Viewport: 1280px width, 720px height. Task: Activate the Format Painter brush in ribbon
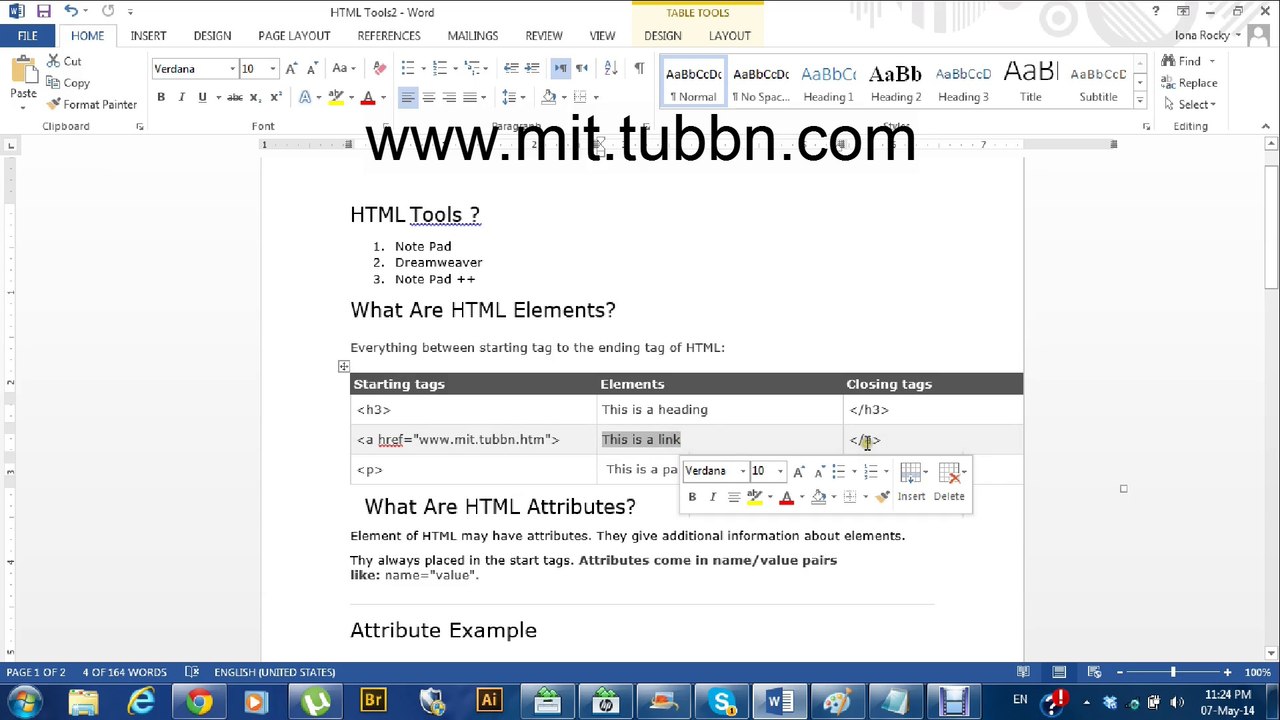point(92,104)
